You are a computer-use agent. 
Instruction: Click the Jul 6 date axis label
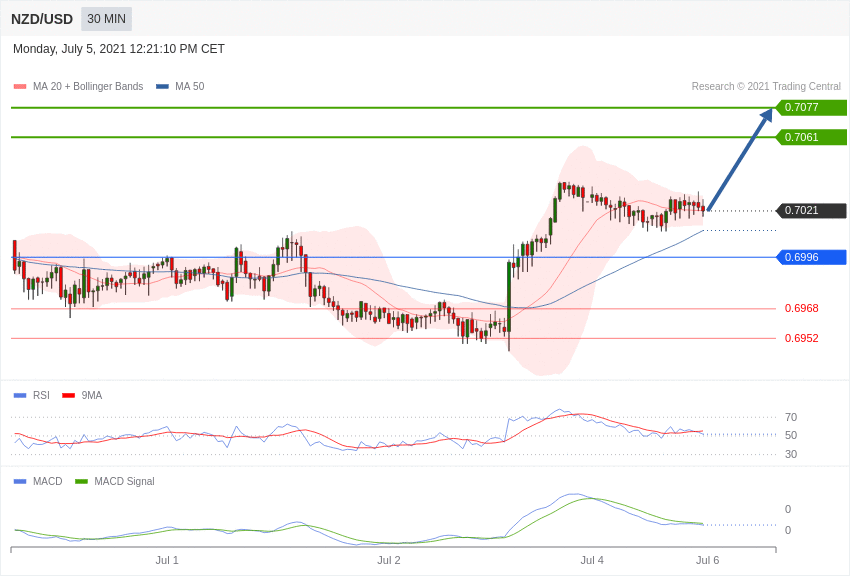707,560
